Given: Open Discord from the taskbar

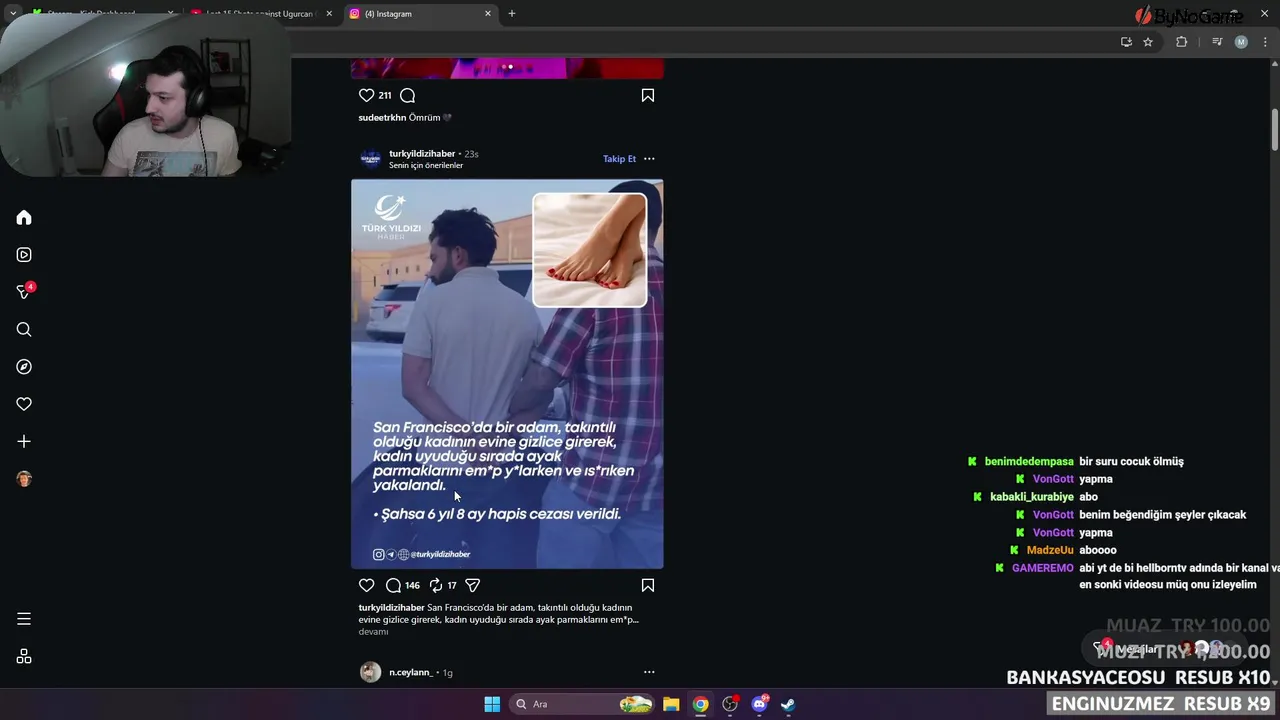Looking at the screenshot, I should [x=760, y=704].
